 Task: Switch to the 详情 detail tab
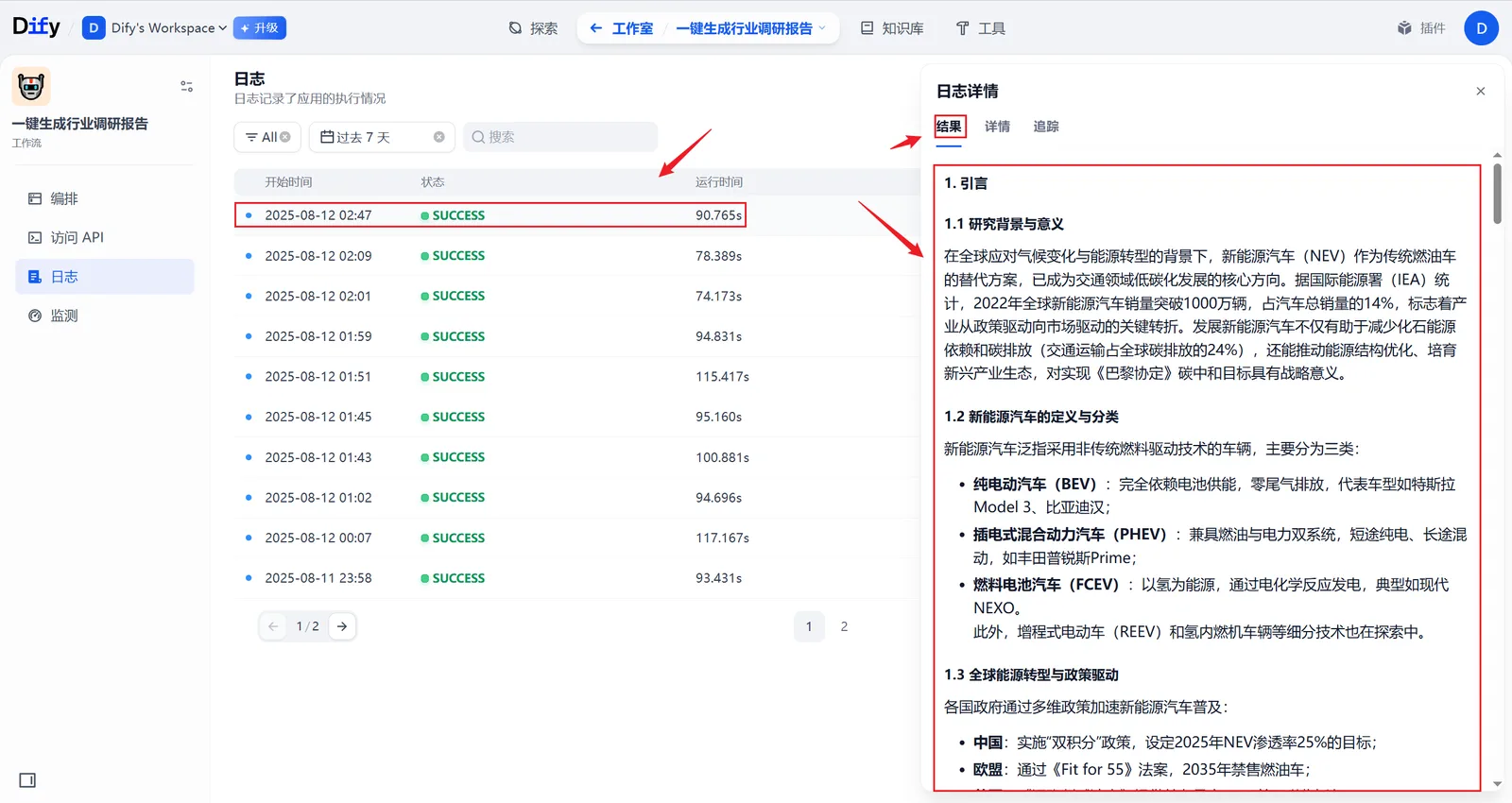coord(997,127)
